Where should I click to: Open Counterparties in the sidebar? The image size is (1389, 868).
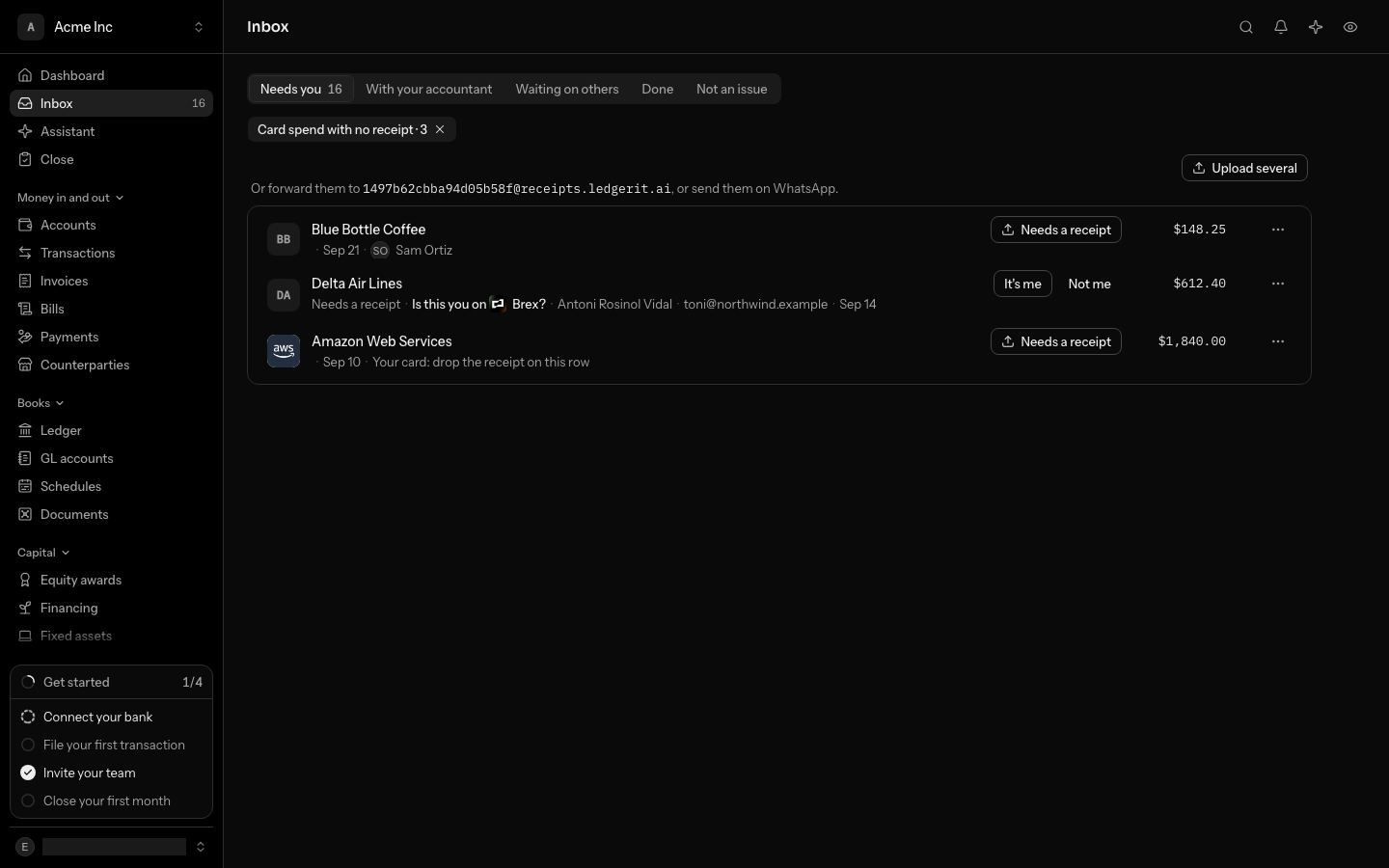111,365
